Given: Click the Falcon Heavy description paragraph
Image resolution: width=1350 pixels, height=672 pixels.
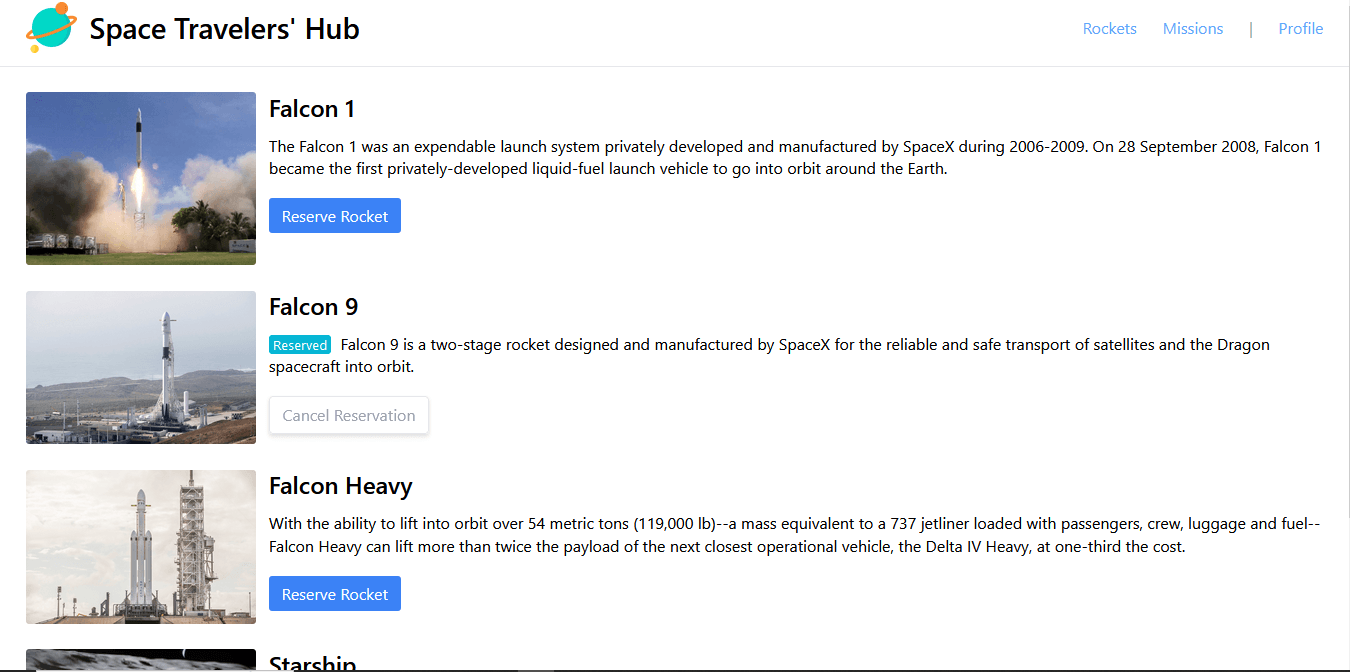Looking at the screenshot, I should click(x=795, y=535).
